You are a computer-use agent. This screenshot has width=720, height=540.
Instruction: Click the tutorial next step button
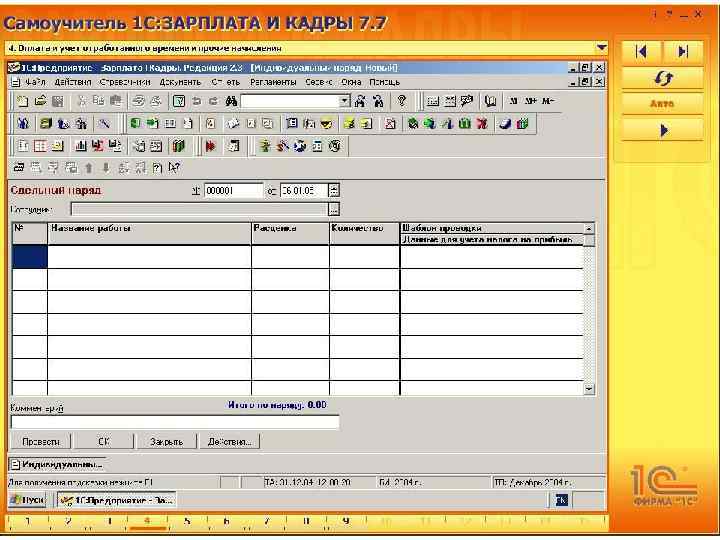click(x=683, y=51)
